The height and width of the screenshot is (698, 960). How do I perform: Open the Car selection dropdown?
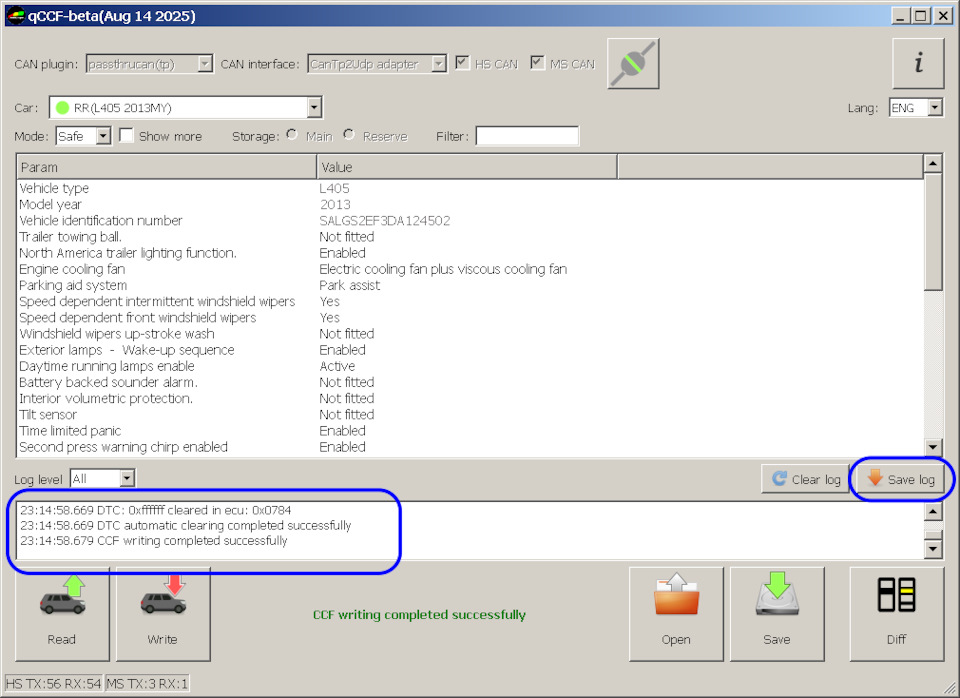186,108
